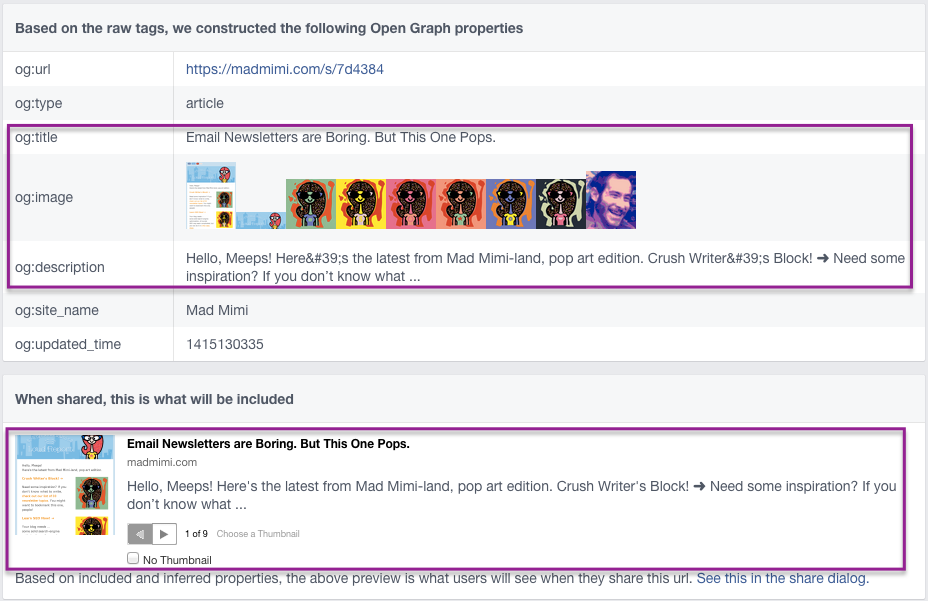The image size is (928, 601).
Task: Tick the No Thumbnail checkbox
Action: pos(133,558)
